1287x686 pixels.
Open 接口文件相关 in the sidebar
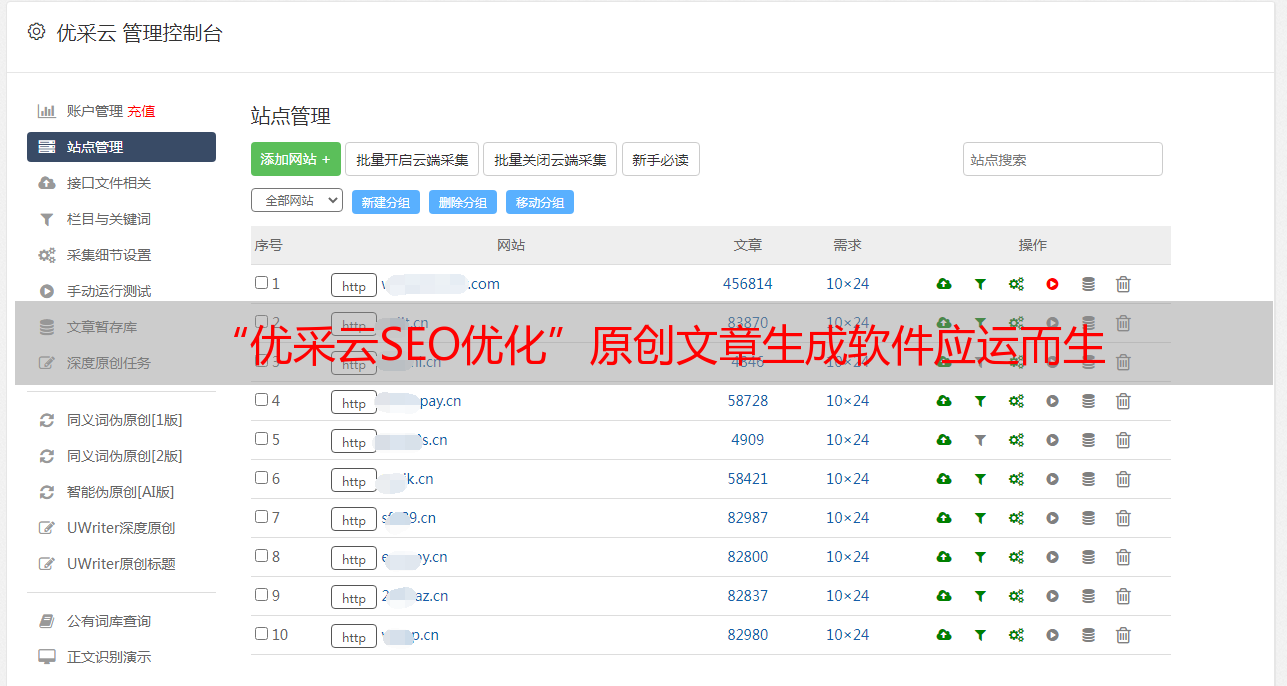(x=109, y=183)
